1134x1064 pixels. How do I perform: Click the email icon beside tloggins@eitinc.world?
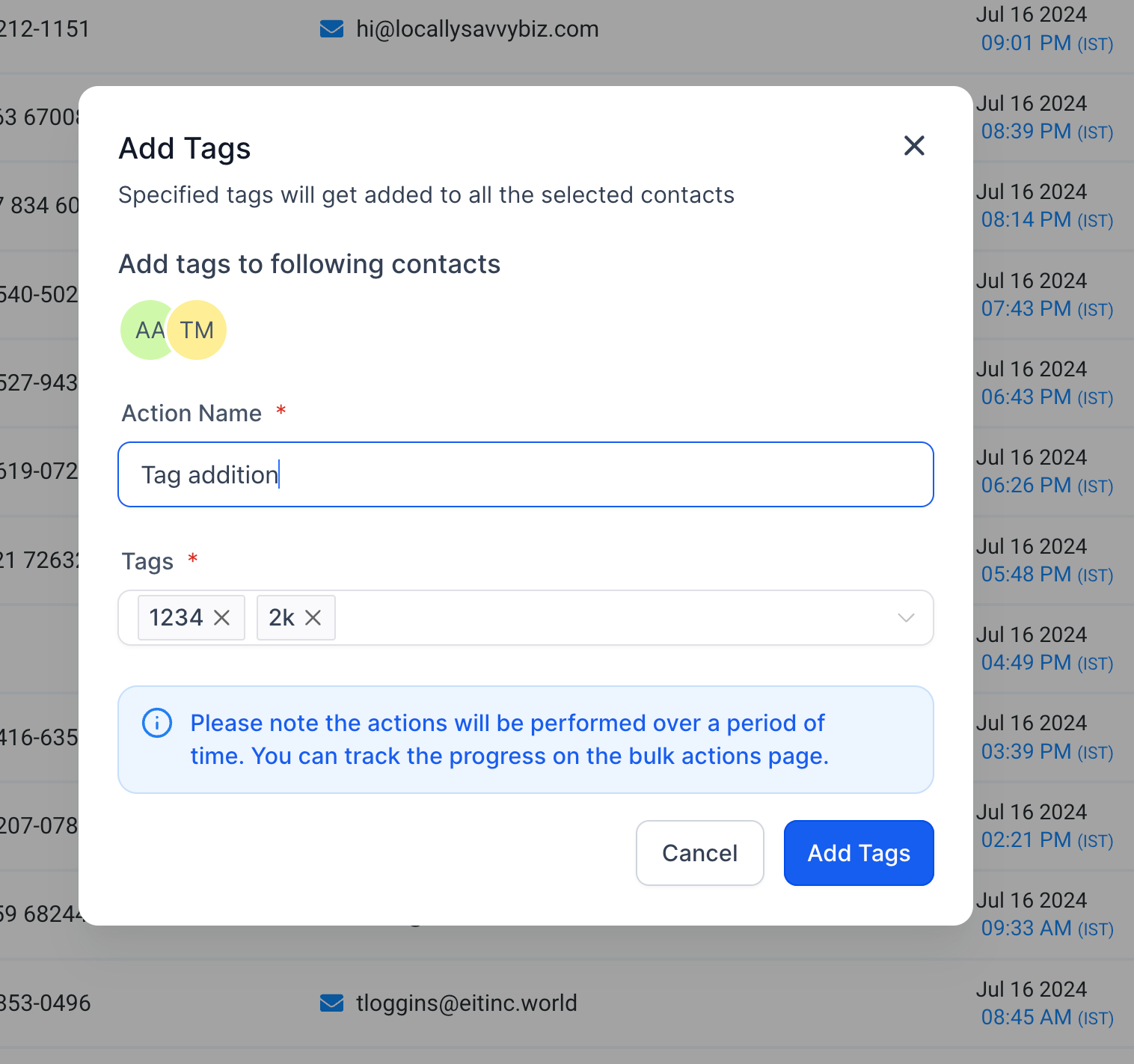coord(331,1003)
